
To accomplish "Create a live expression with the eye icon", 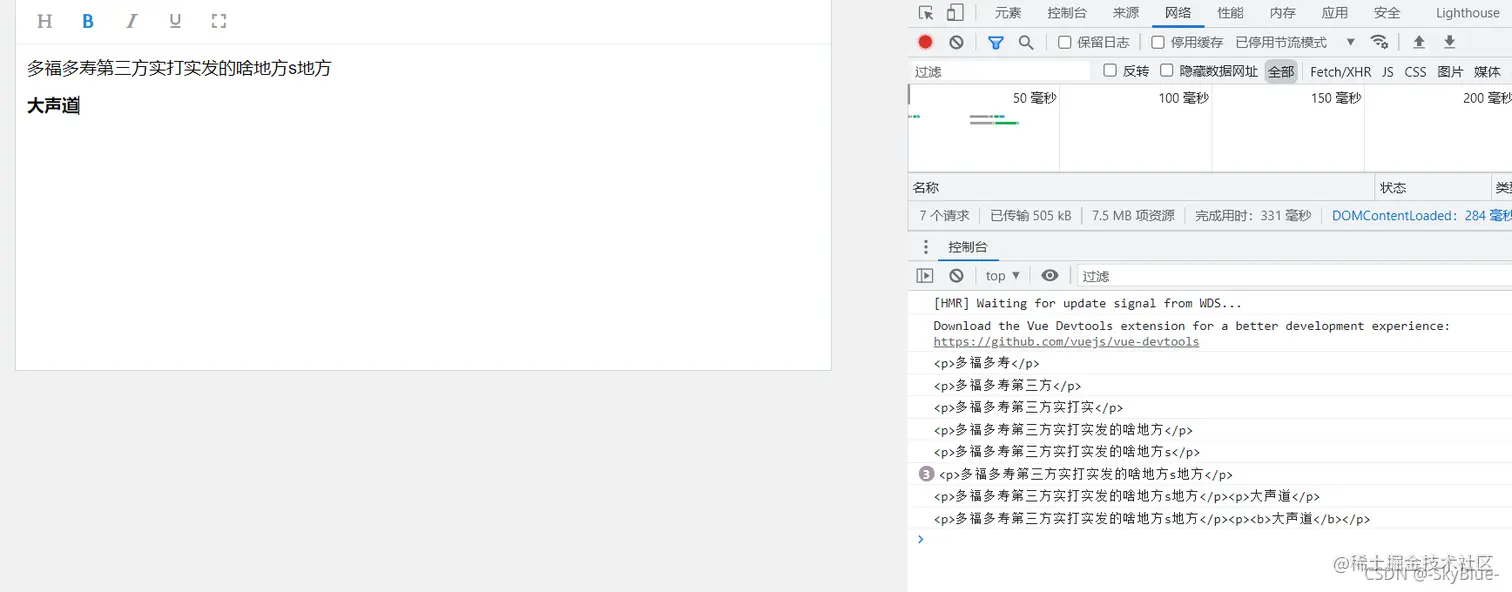I will [x=1049, y=276].
